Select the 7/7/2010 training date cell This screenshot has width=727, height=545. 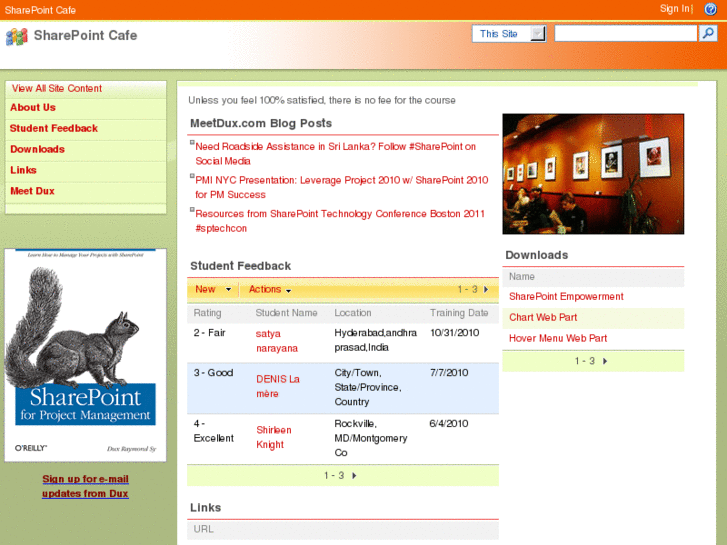[449, 372]
